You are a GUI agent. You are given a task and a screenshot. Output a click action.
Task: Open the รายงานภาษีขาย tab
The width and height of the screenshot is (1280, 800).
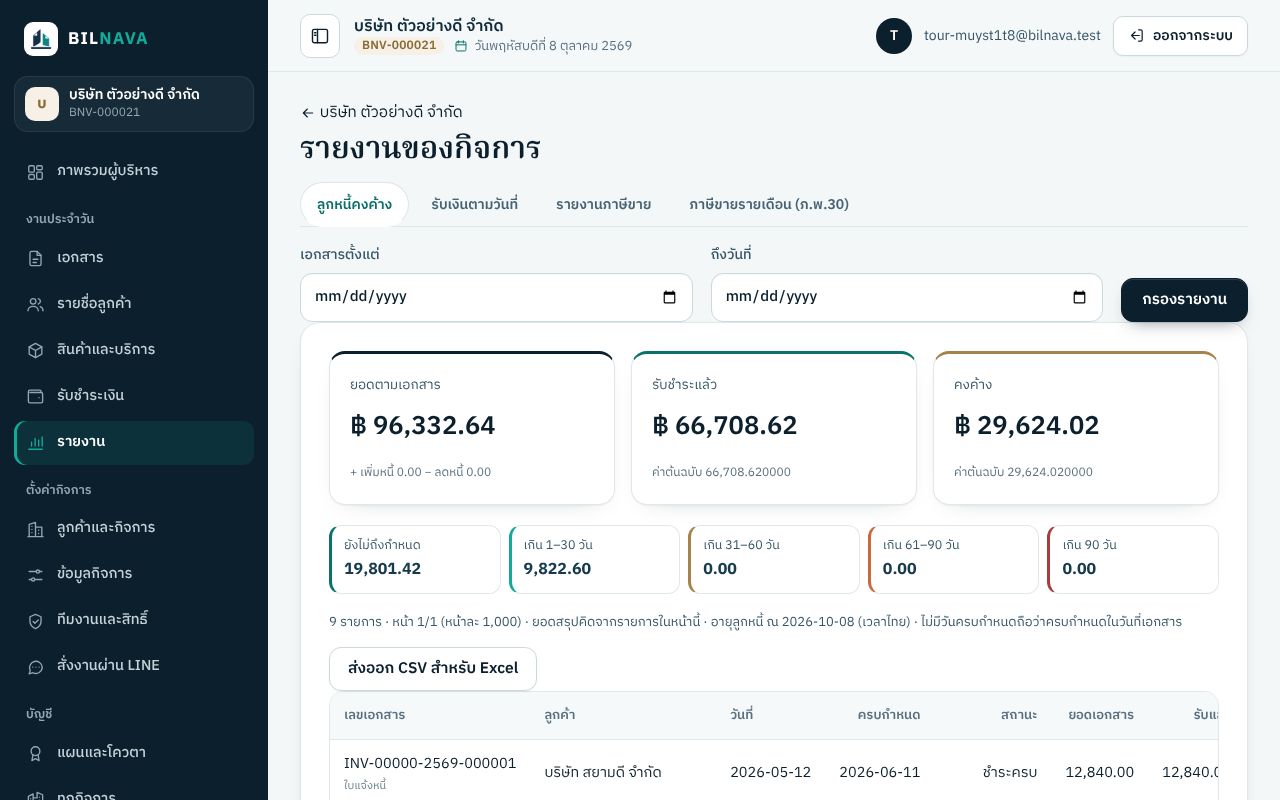(603, 204)
